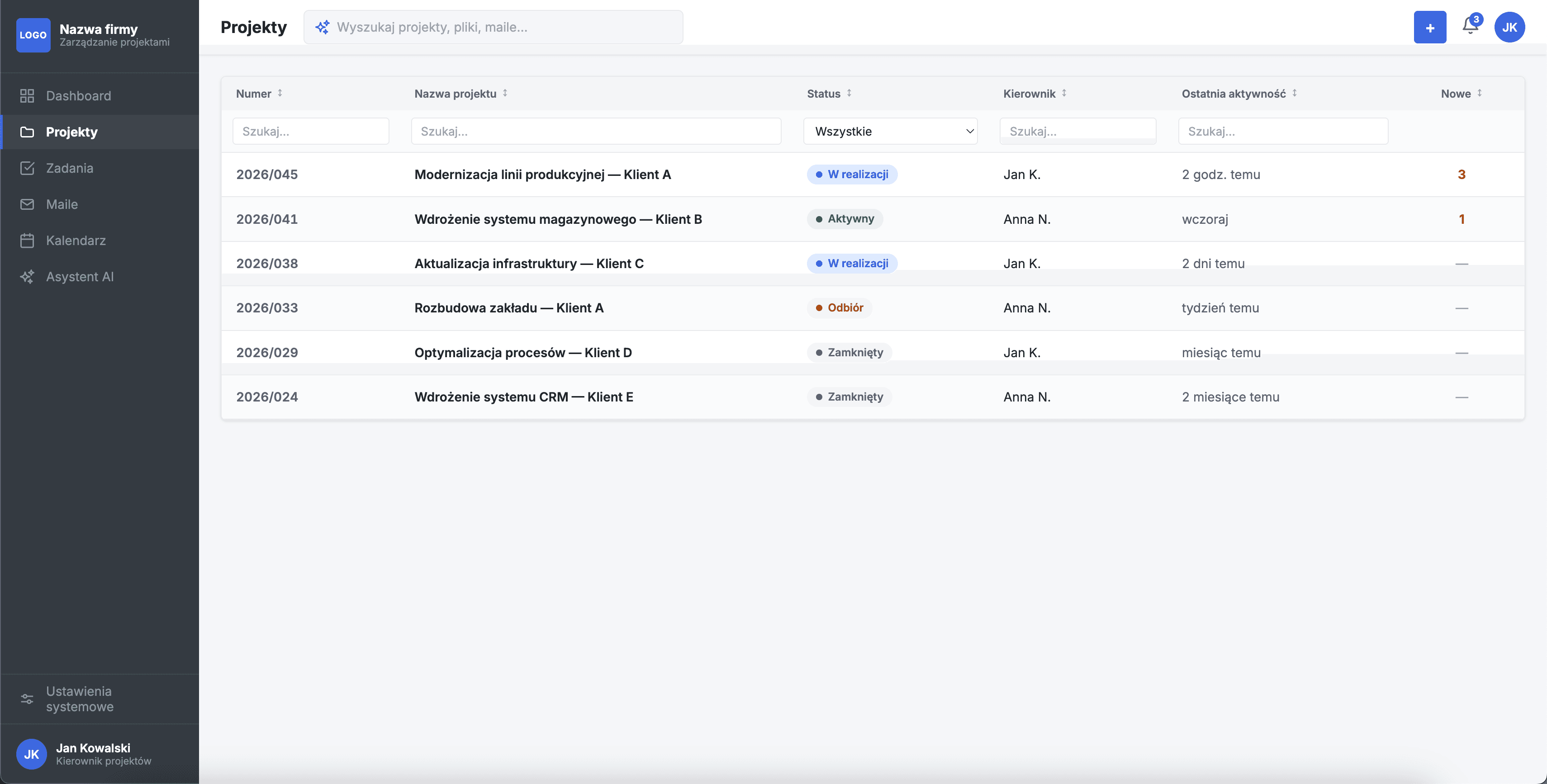Open project Wdrożenie systemu CRM — Klient E
Screen dimensions: 1547x784
coord(524,397)
